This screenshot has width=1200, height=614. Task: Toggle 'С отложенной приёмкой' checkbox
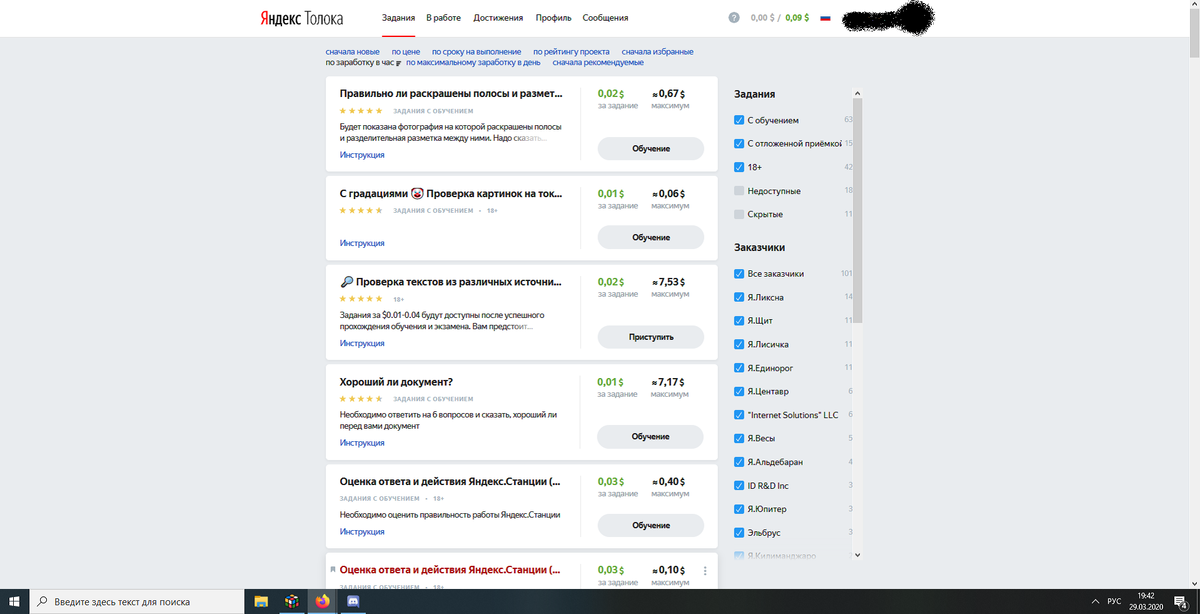pyautogui.click(x=739, y=144)
